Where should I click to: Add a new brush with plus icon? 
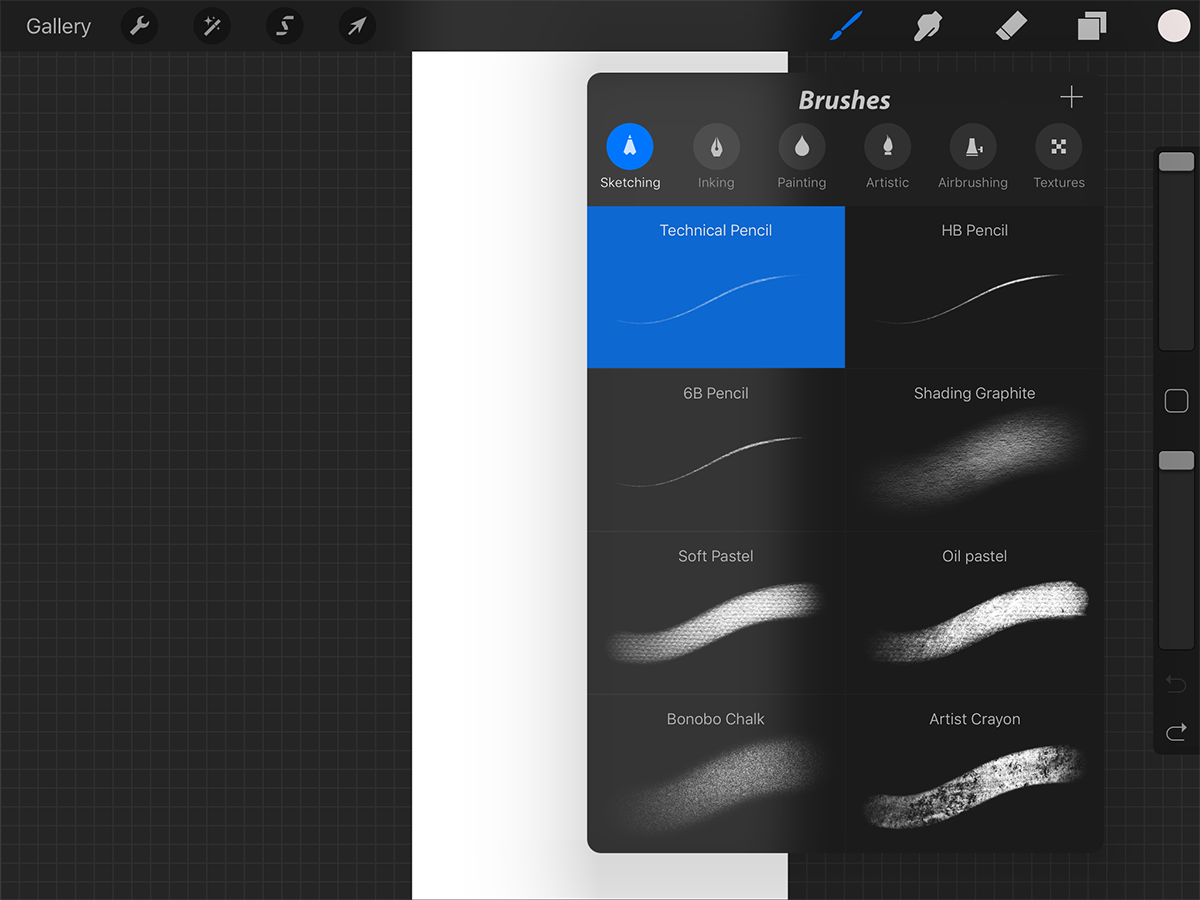coord(1071,97)
